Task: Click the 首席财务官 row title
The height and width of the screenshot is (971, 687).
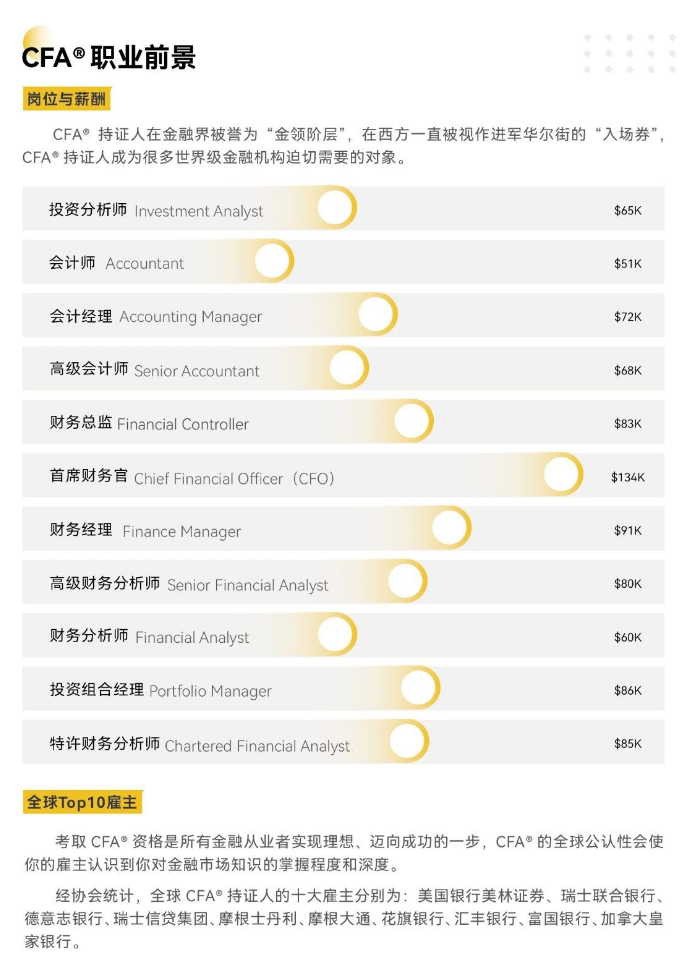Action: click(89, 476)
